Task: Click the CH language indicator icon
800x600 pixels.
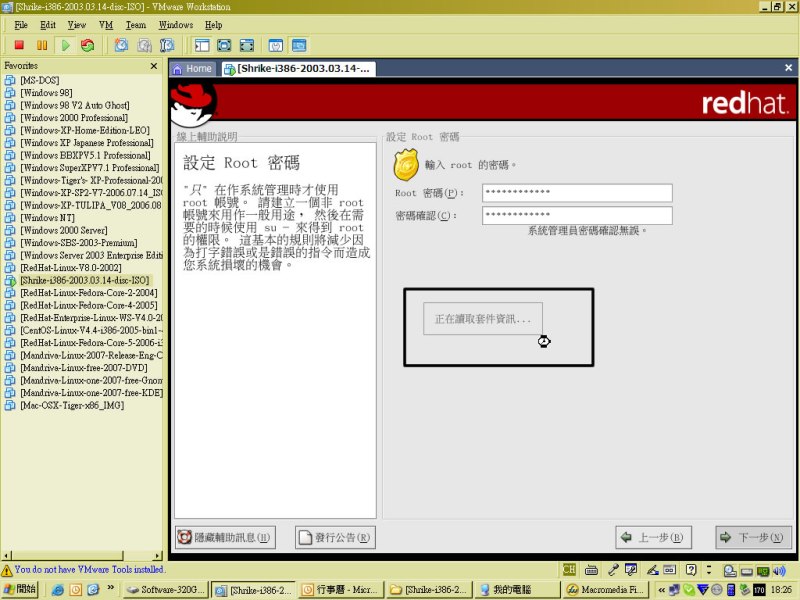Action: 569,570
